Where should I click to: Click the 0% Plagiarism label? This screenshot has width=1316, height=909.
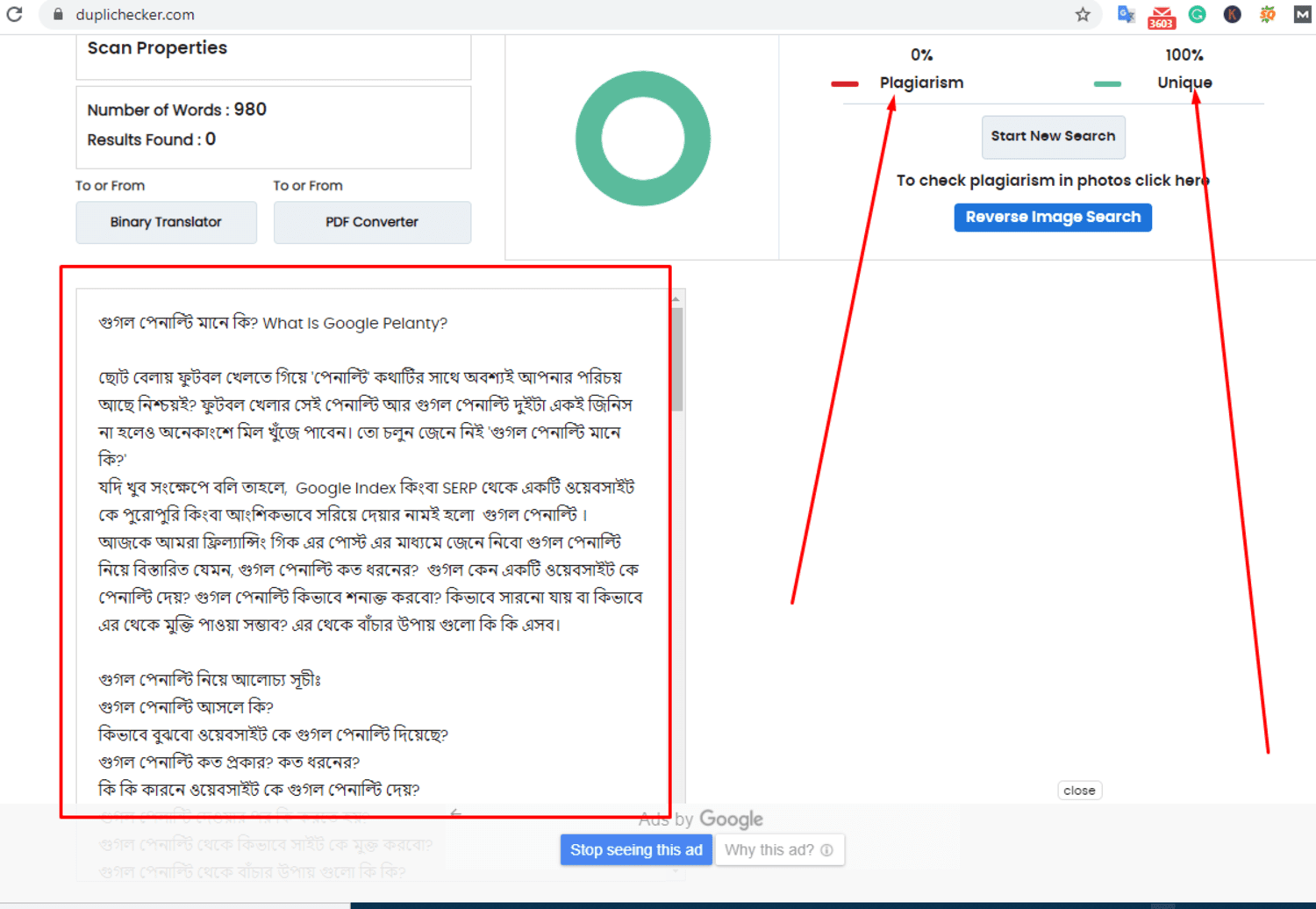click(x=921, y=68)
